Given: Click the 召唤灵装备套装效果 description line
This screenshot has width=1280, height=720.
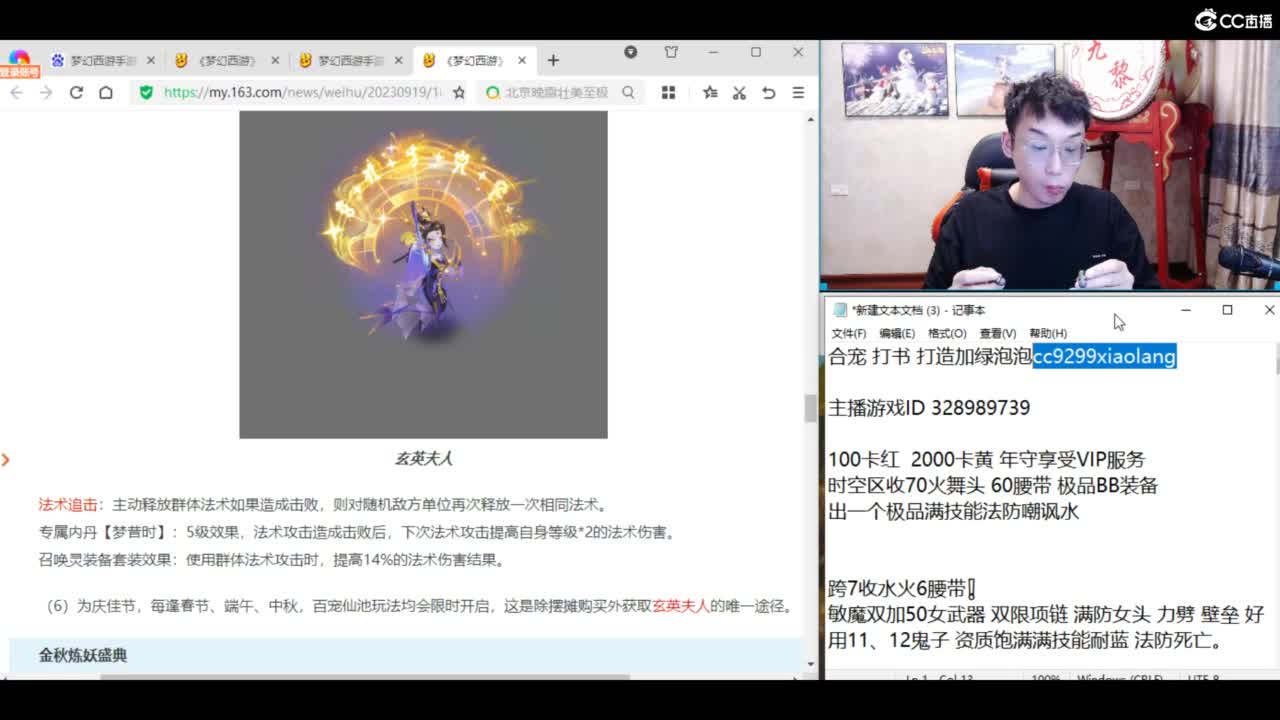Looking at the screenshot, I should click(x=271, y=560).
